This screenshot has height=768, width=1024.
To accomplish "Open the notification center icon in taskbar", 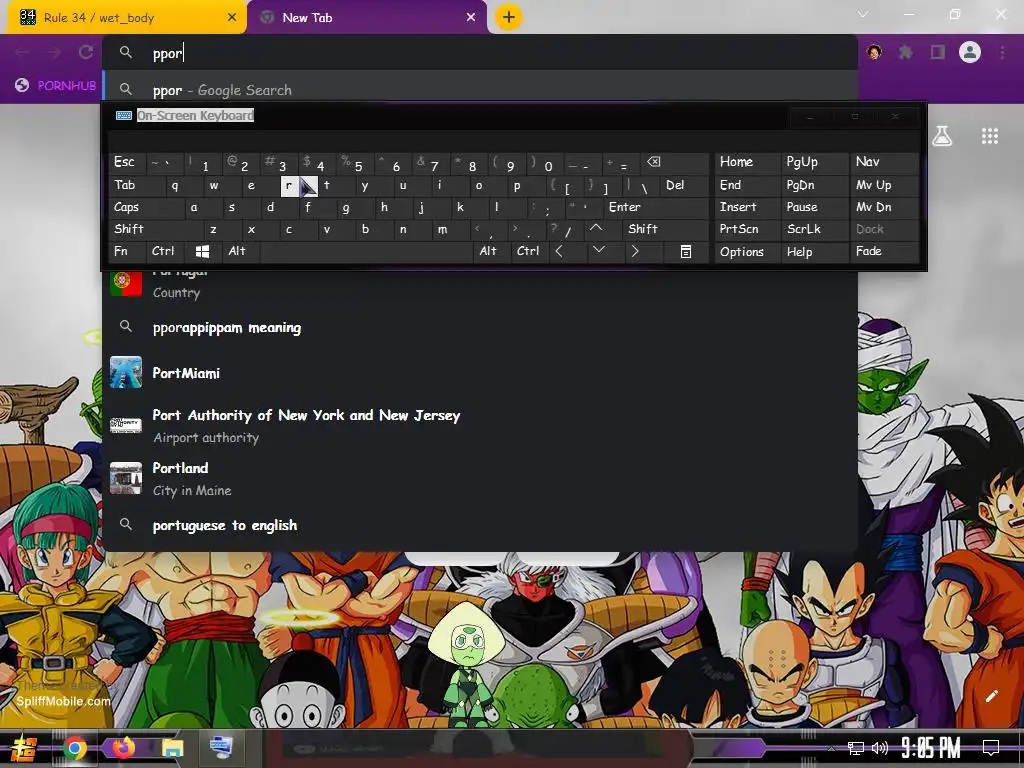I will [991, 748].
